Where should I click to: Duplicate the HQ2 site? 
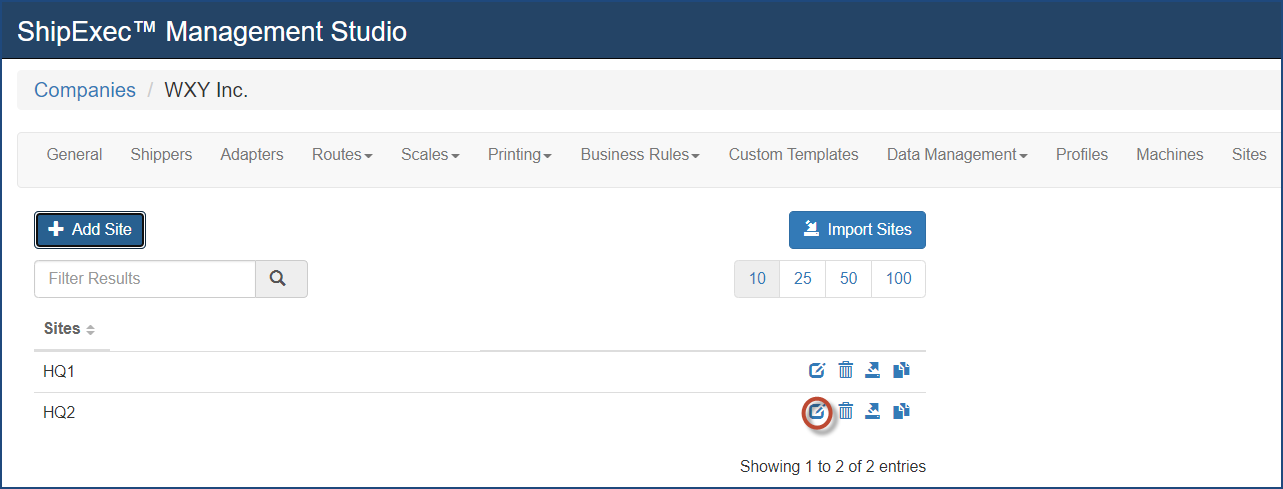click(x=901, y=411)
